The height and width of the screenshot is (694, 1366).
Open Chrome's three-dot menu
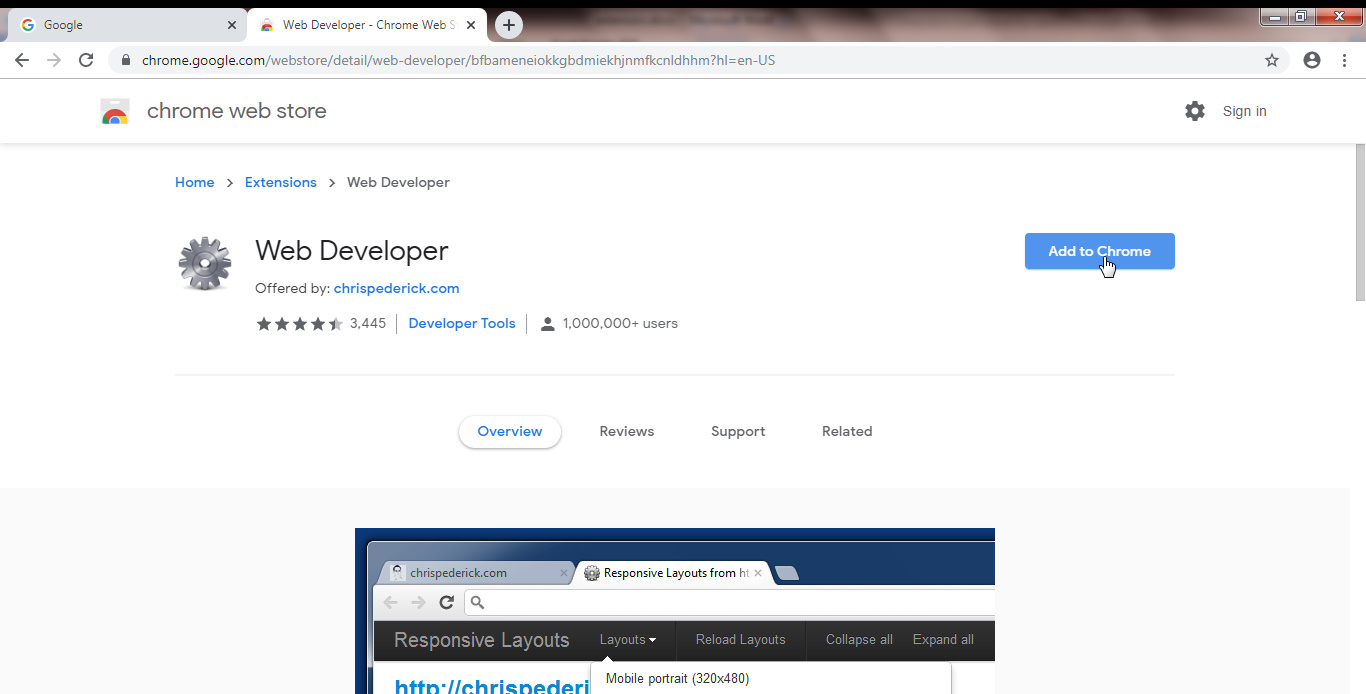tap(1344, 60)
